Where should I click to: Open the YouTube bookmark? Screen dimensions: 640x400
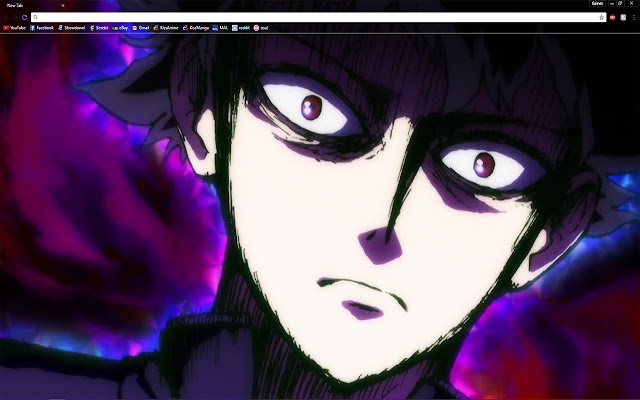(14, 28)
